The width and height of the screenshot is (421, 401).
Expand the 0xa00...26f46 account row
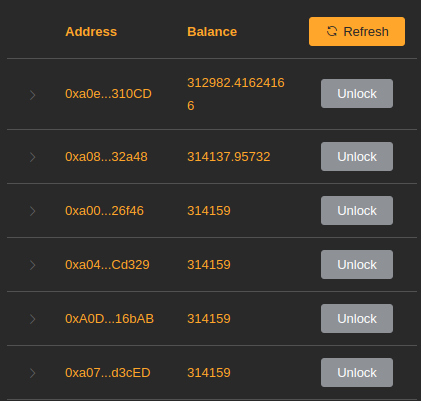tap(33, 211)
